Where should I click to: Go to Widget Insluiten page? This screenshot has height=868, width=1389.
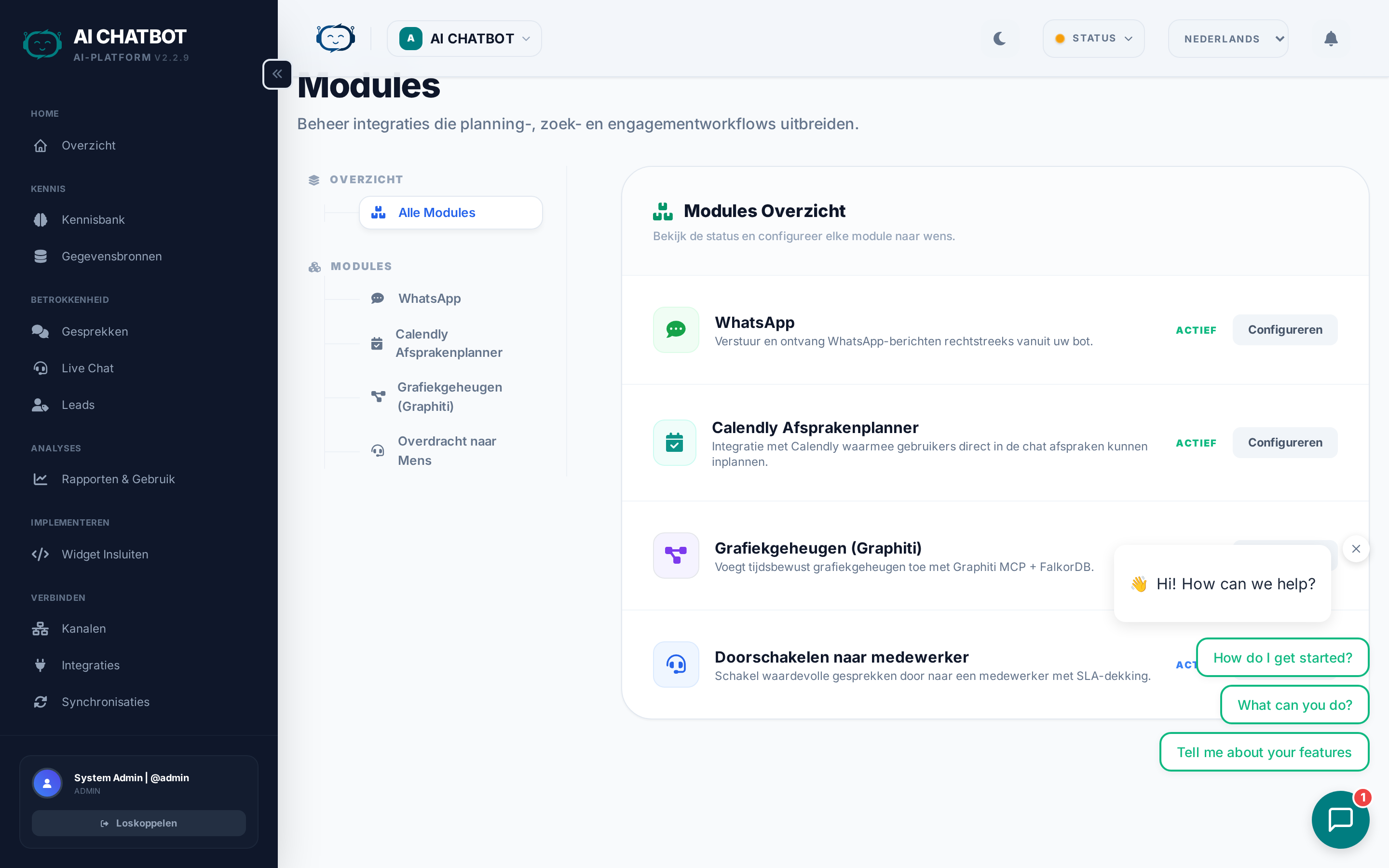point(105,555)
